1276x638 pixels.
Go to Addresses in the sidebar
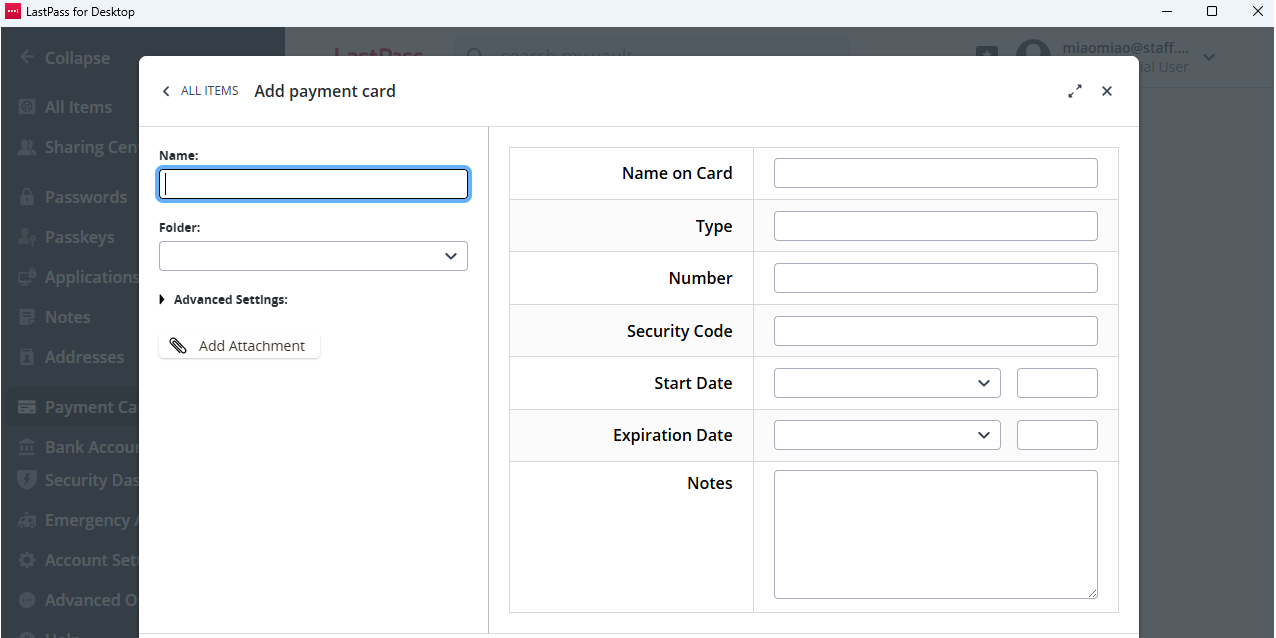[x=84, y=356]
